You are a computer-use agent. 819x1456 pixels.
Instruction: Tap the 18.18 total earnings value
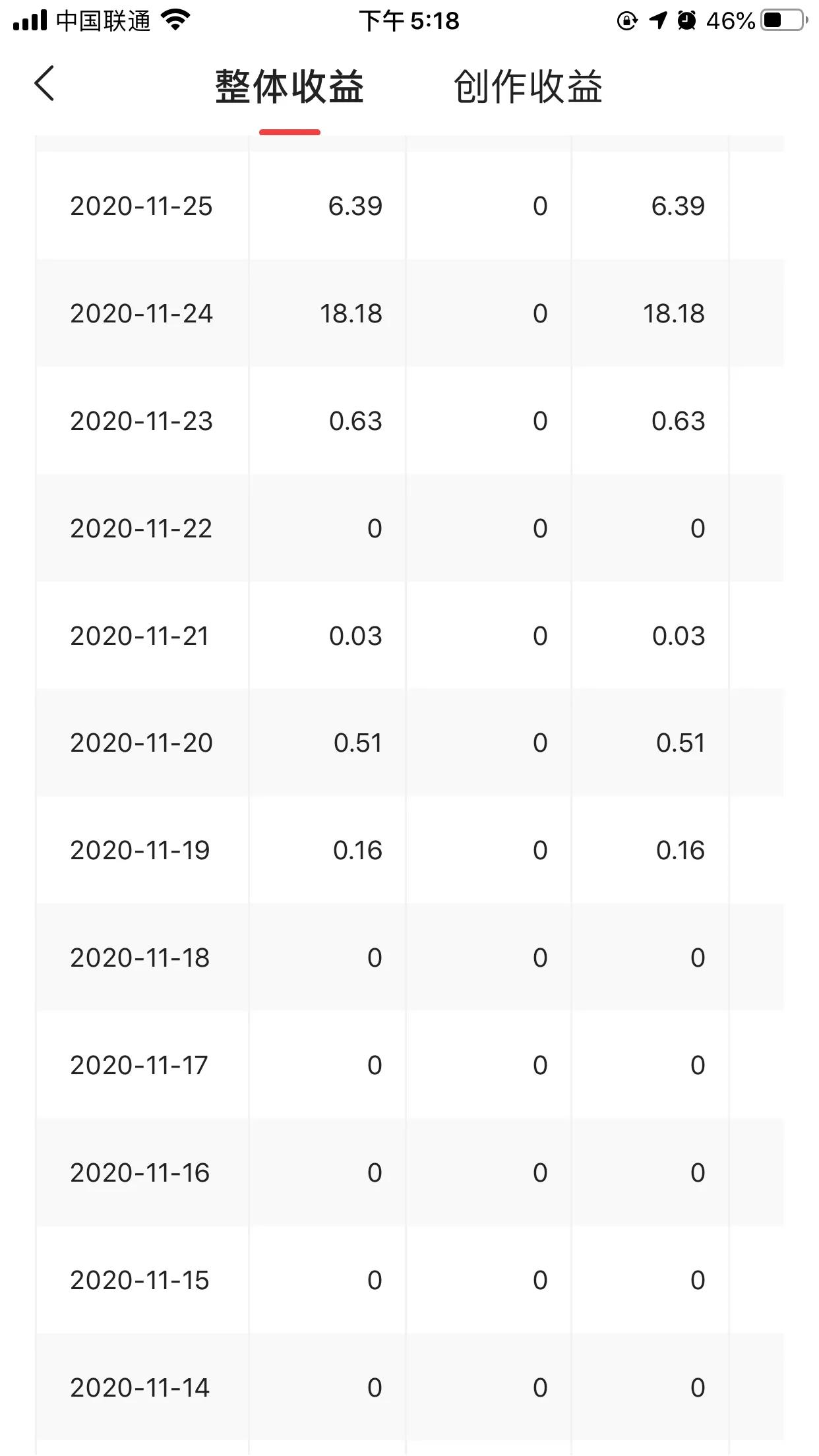click(x=351, y=314)
